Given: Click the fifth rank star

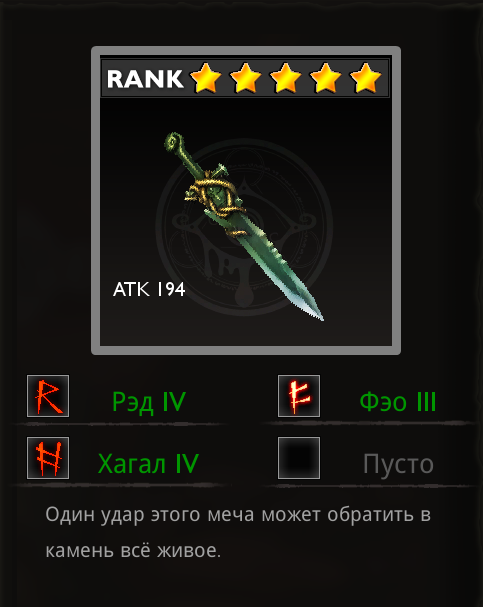Looking at the screenshot, I should click(x=365, y=78).
